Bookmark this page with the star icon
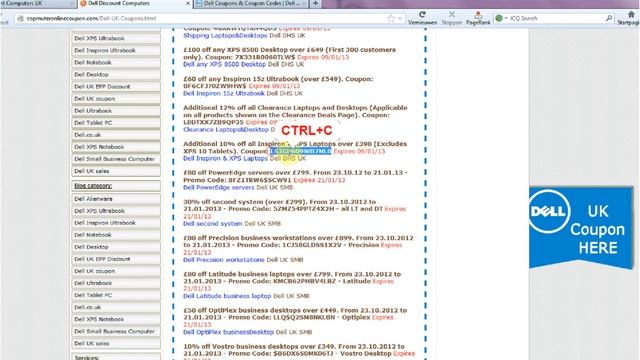The width and height of the screenshot is (640, 360). [x=391, y=18]
